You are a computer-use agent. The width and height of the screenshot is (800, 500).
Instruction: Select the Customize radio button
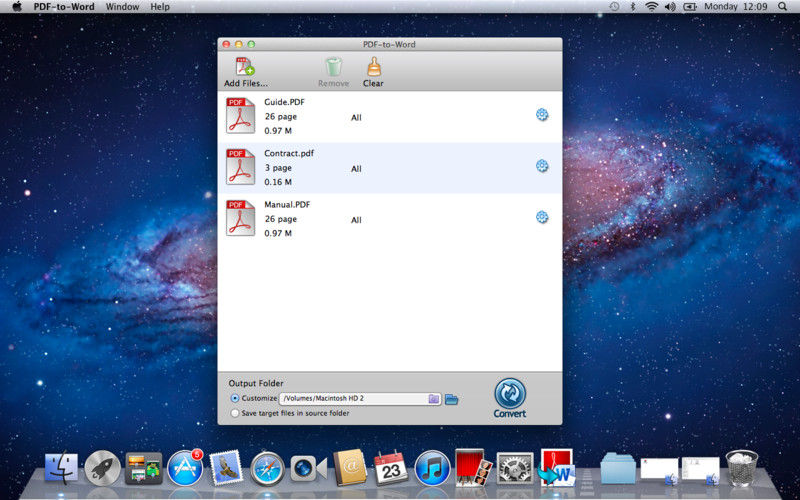coord(235,398)
